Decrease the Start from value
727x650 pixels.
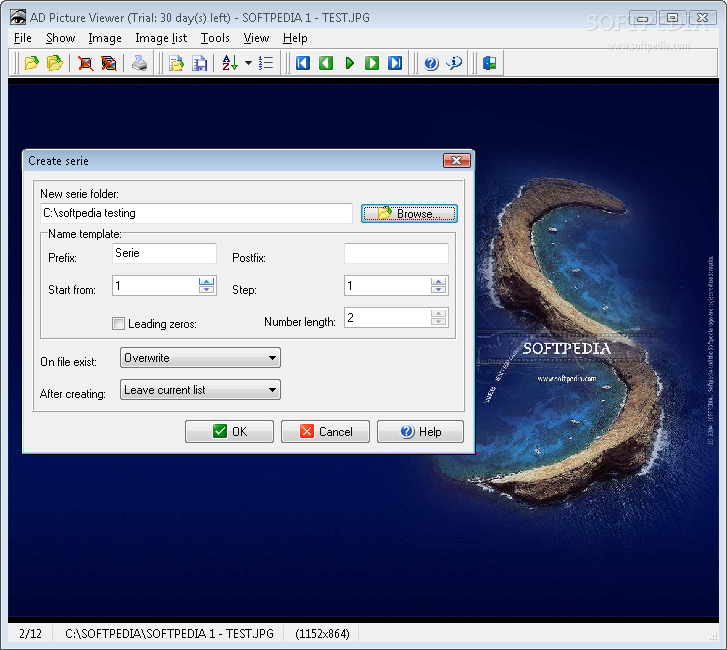pyautogui.click(x=206, y=289)
